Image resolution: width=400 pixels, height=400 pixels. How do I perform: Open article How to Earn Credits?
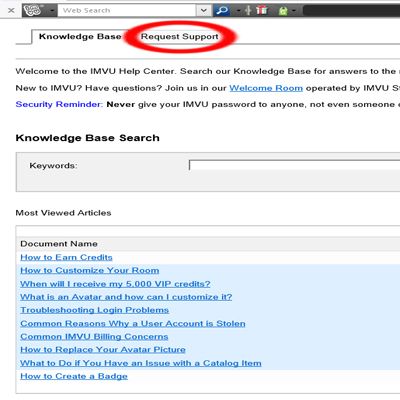[66, 257]
